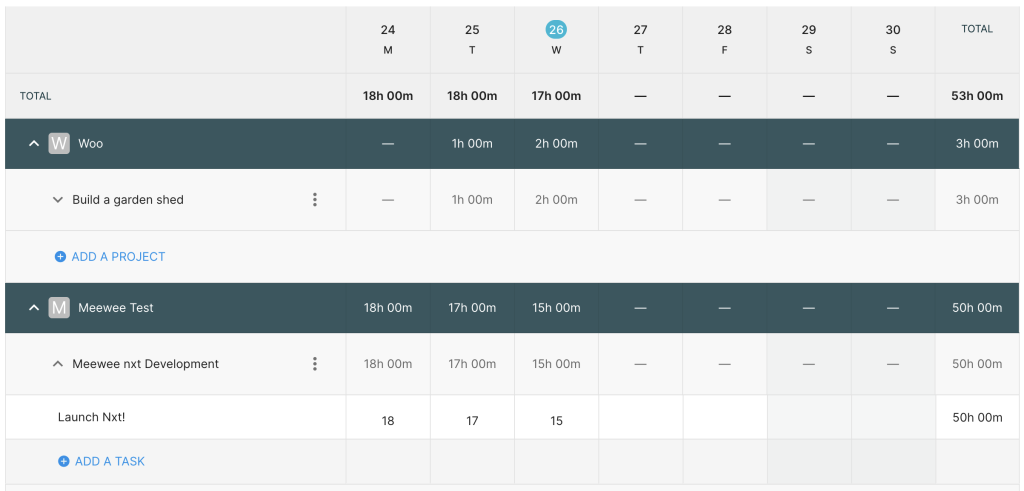The height and width of the screenshot is (491, 1024).
Task: Select the Launch Nxt! task name
Action: coord(91,417)
